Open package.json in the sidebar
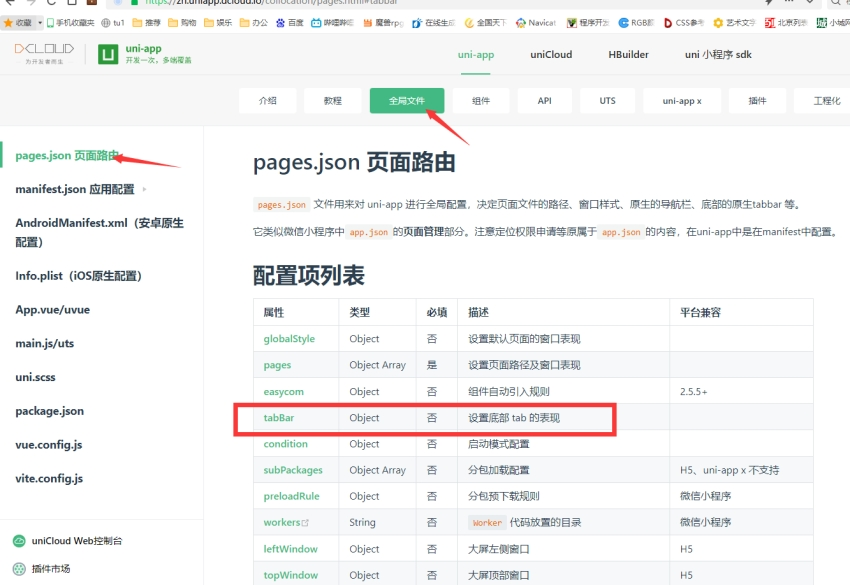 pyautogui.click(x=49, y=411)
